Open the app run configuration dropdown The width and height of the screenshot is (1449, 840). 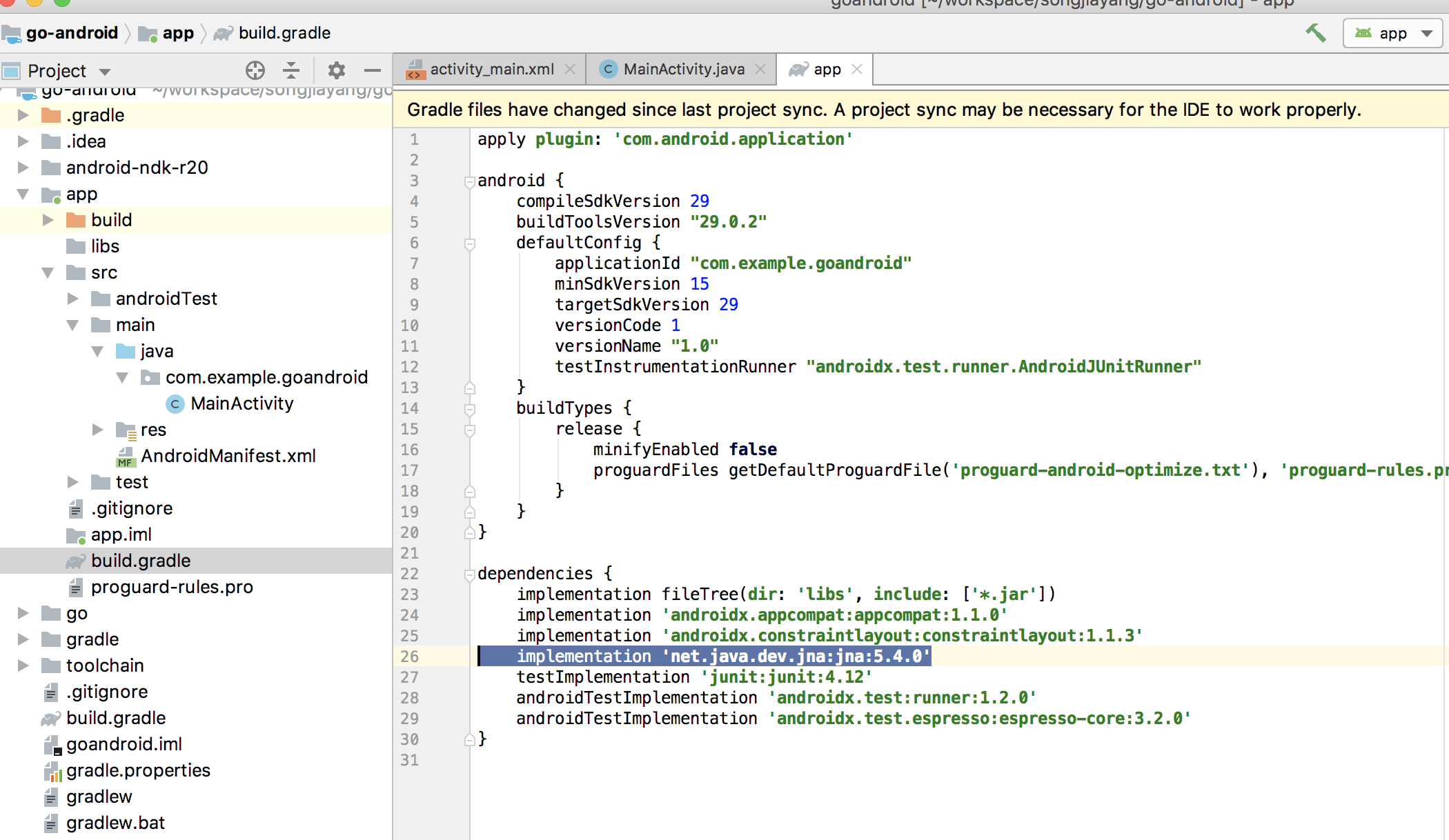[x=1392, y=33]
